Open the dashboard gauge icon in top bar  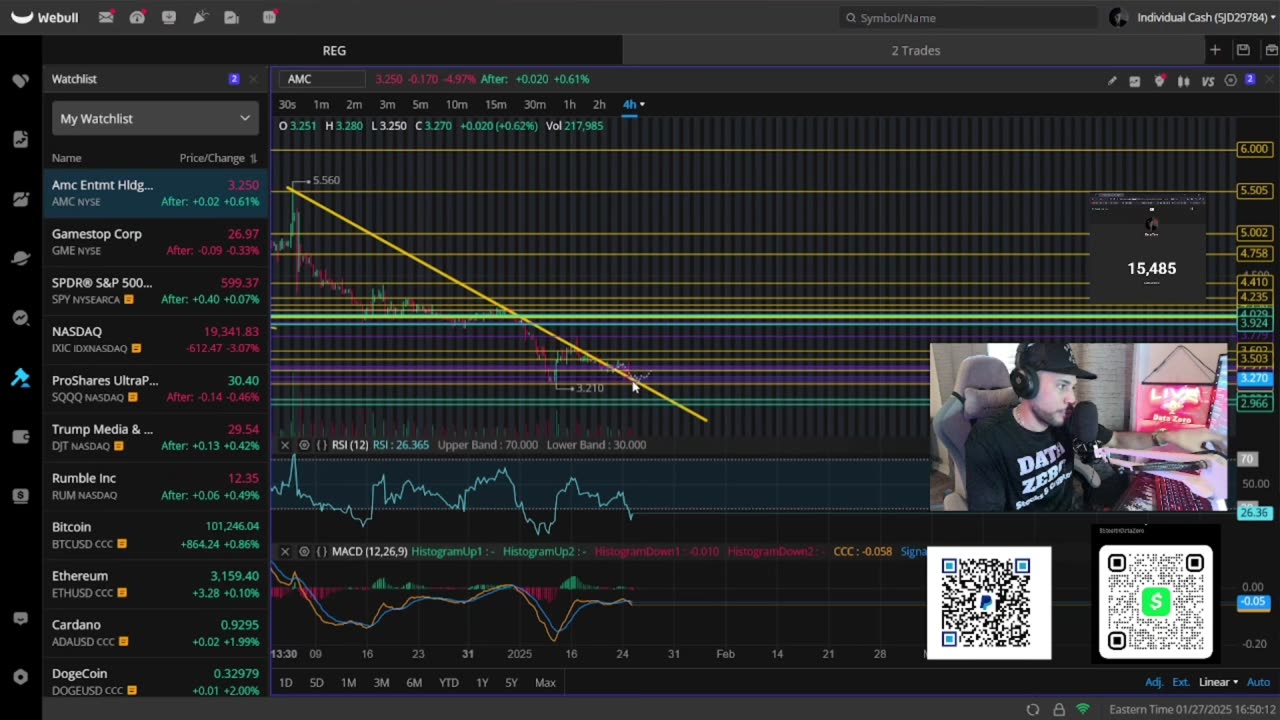click(x=137, y=18)
